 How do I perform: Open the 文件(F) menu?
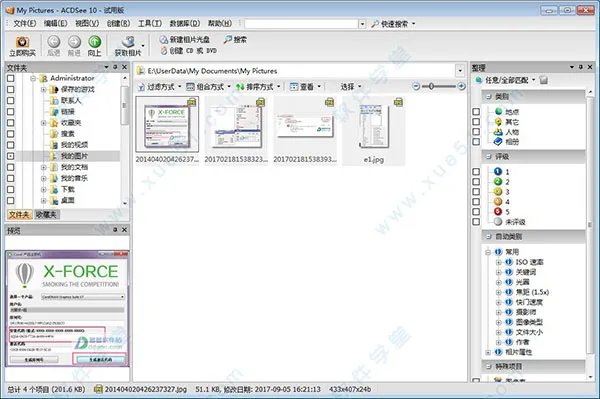24,24
